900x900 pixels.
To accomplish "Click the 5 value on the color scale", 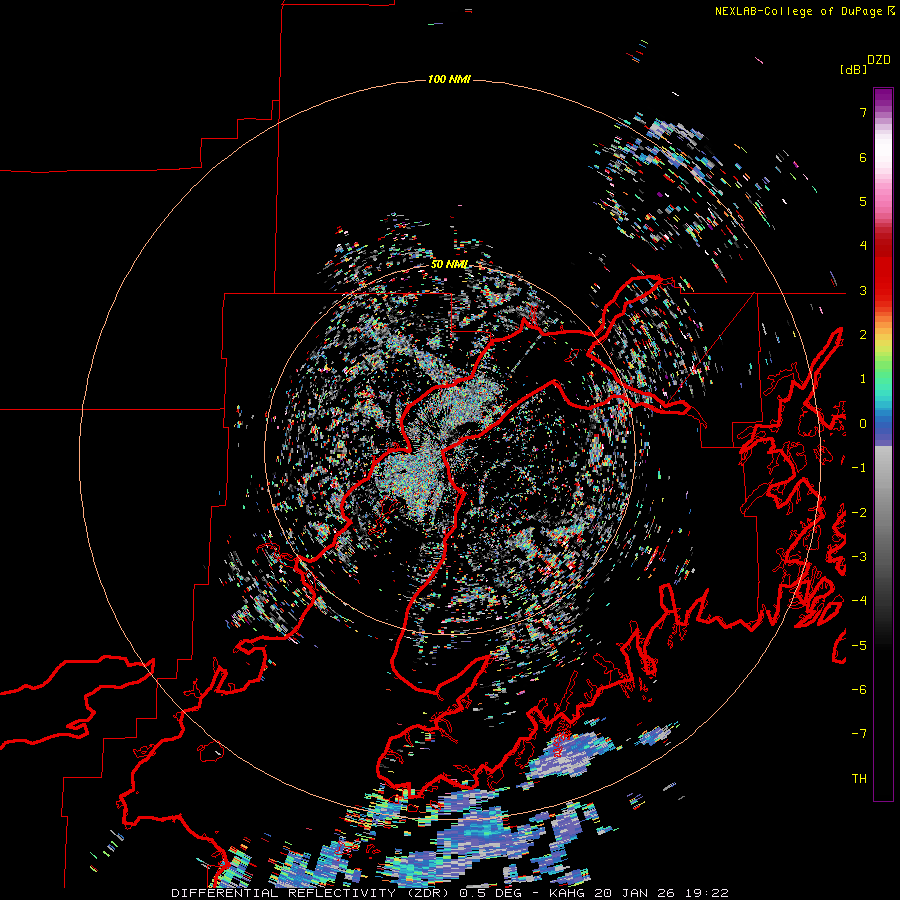I will (863, 201).
